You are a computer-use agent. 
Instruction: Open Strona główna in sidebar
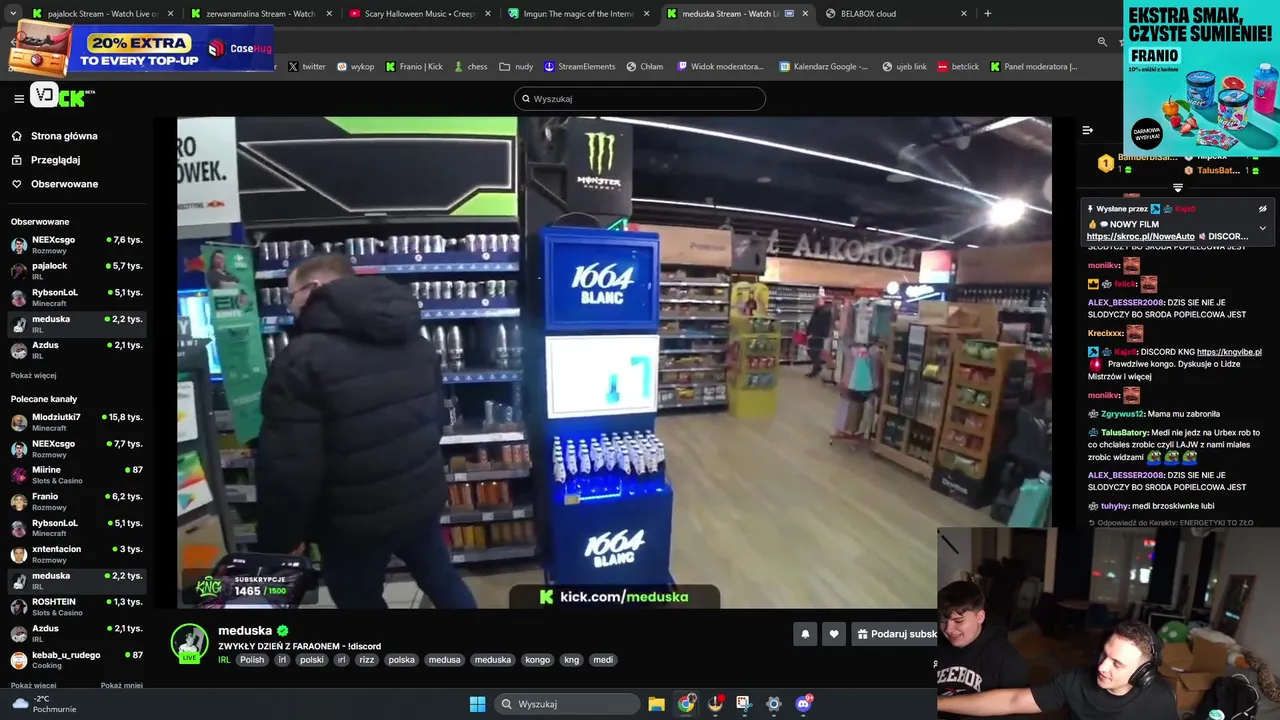[x=64, y=136]
